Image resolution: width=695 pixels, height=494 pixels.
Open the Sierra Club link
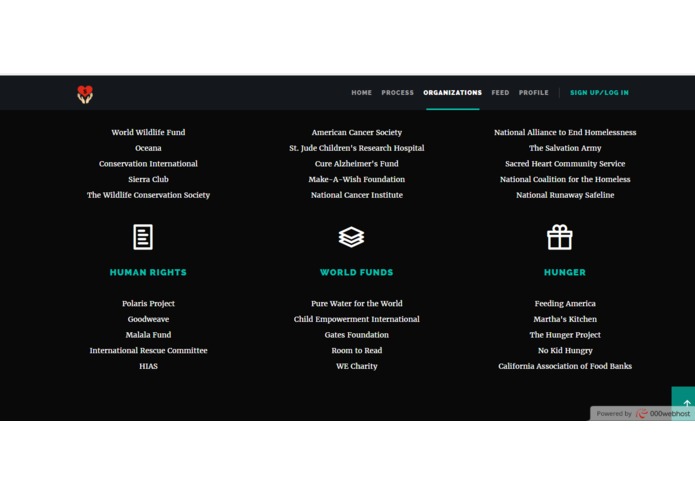pyautogui.click(x=148, y=179)
